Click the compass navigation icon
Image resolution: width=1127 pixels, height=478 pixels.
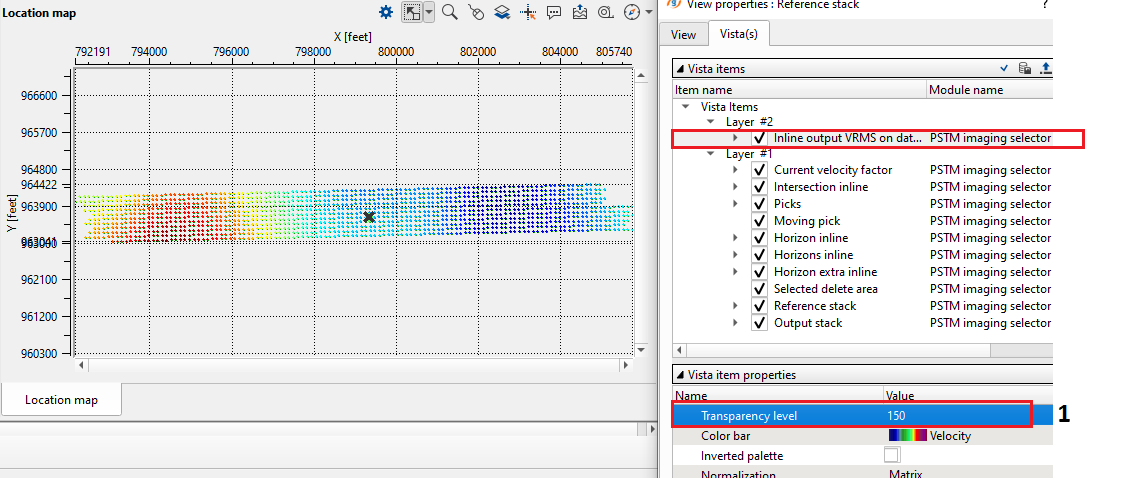point(631,12)
